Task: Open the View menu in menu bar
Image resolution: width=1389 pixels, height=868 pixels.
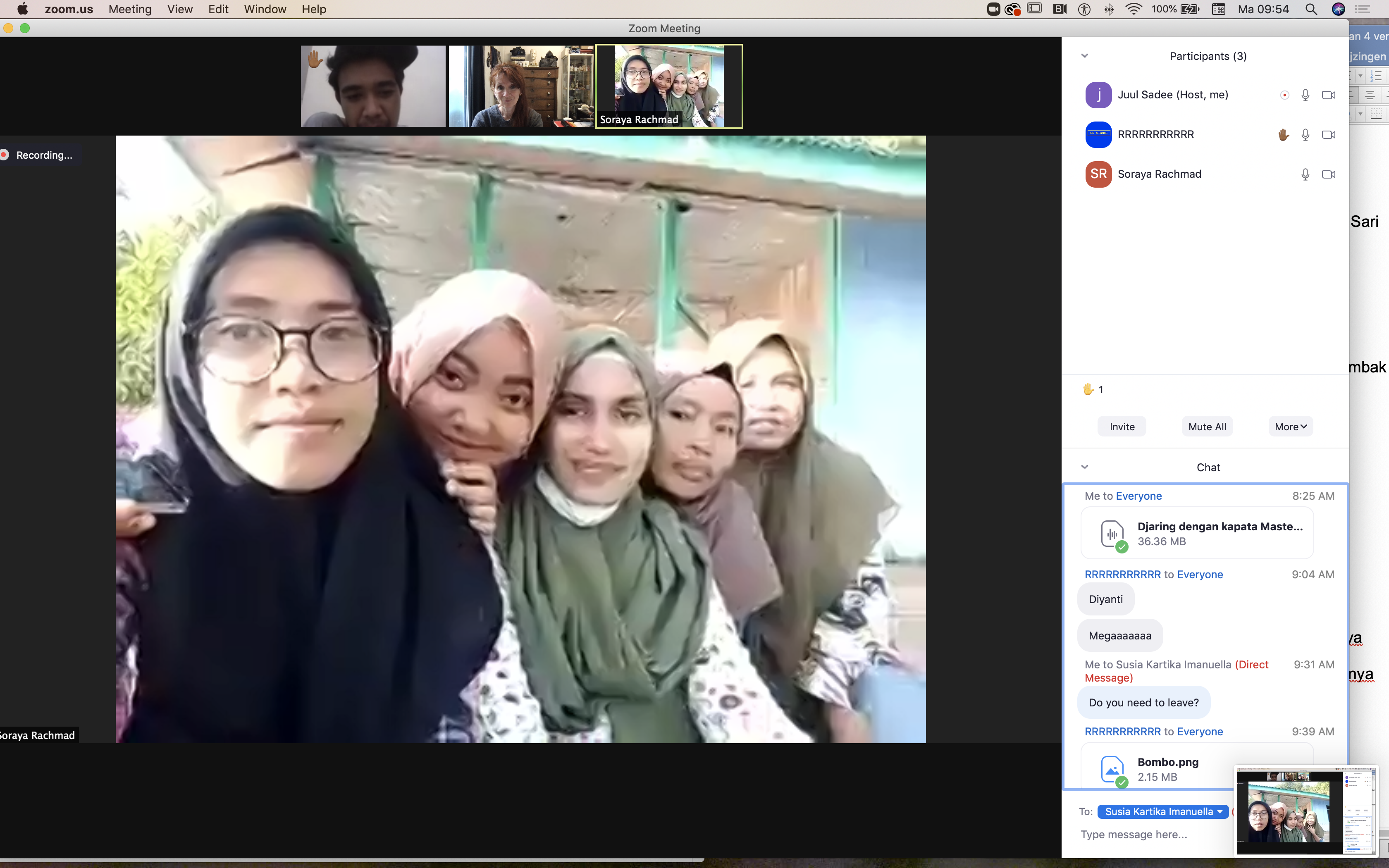Action: coord(180,9)
